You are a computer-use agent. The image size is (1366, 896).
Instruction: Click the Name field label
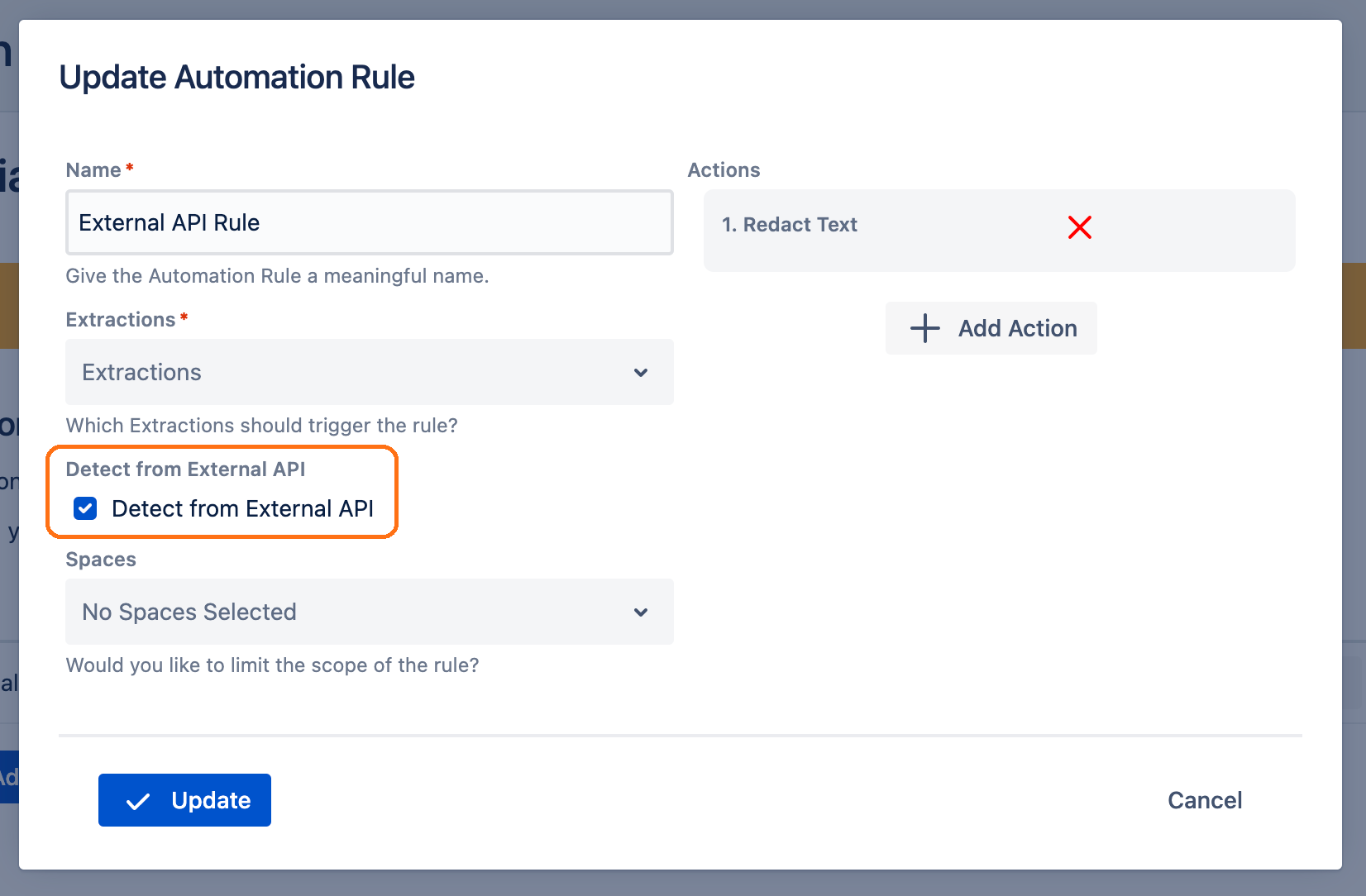[x=93, y=170]
